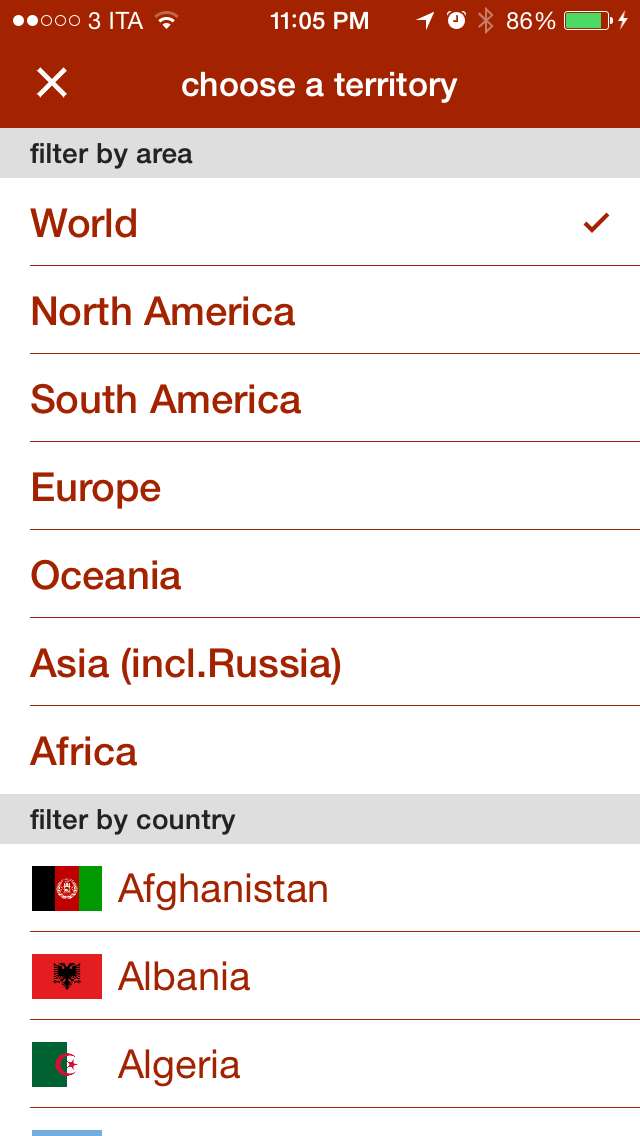Tap the alarm clock status icon

tap(456, 21)
